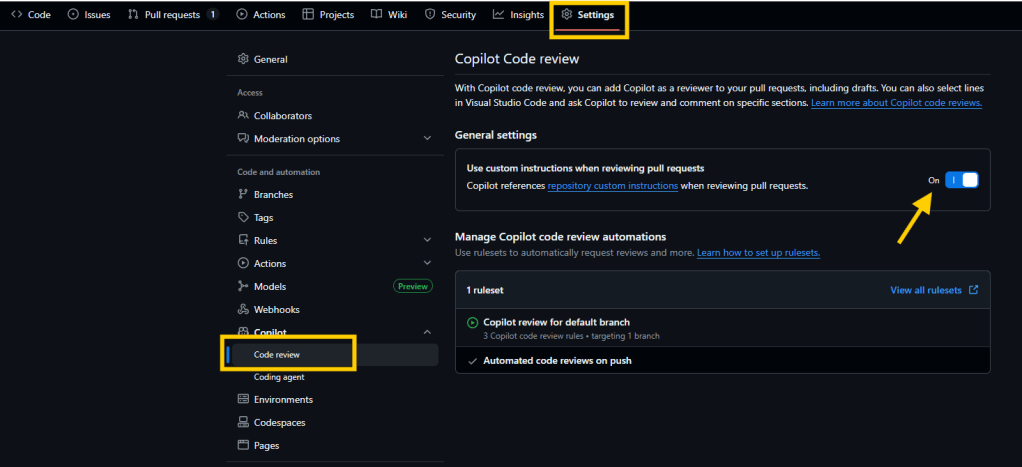
Task: Click the Codespaces icon in sidebar
Action: [243, 423]
